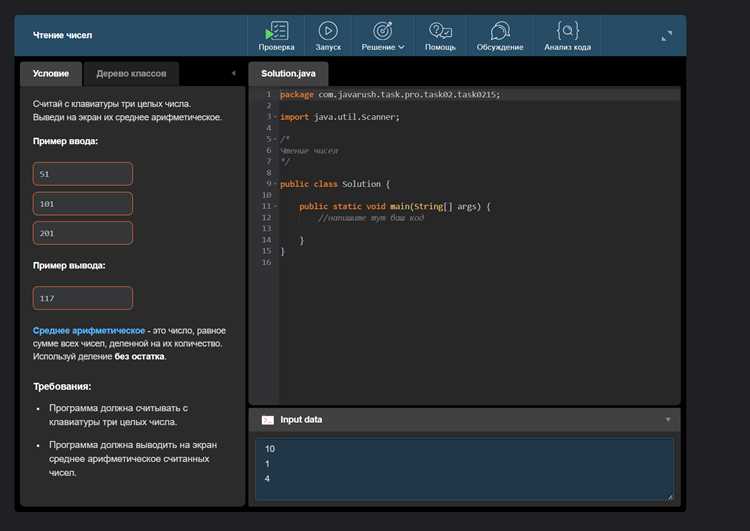750x531 pixels.
Task: Click the Пример вывода heading
Action: 69,266
